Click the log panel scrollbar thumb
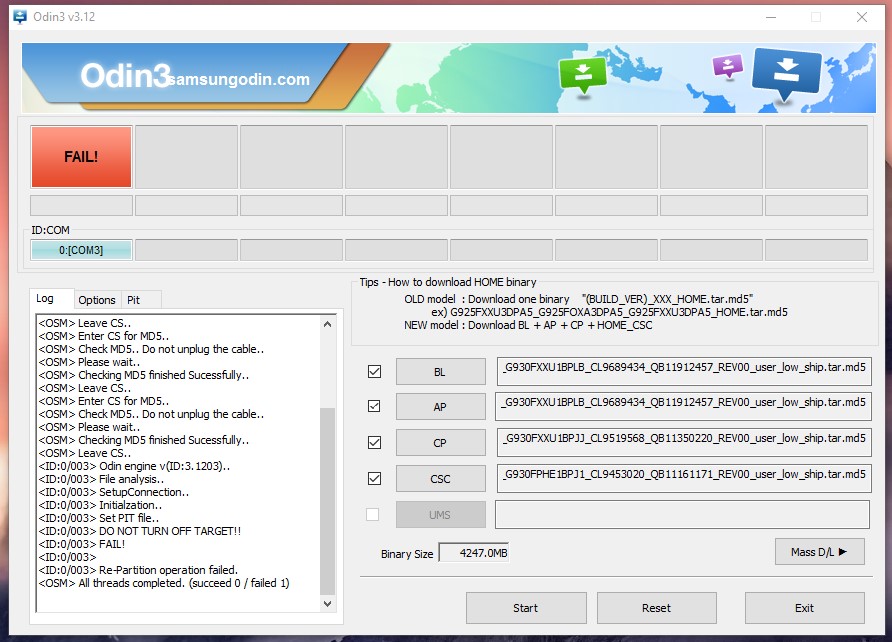The width and height of the screenshot is (892, 642). 327,500
